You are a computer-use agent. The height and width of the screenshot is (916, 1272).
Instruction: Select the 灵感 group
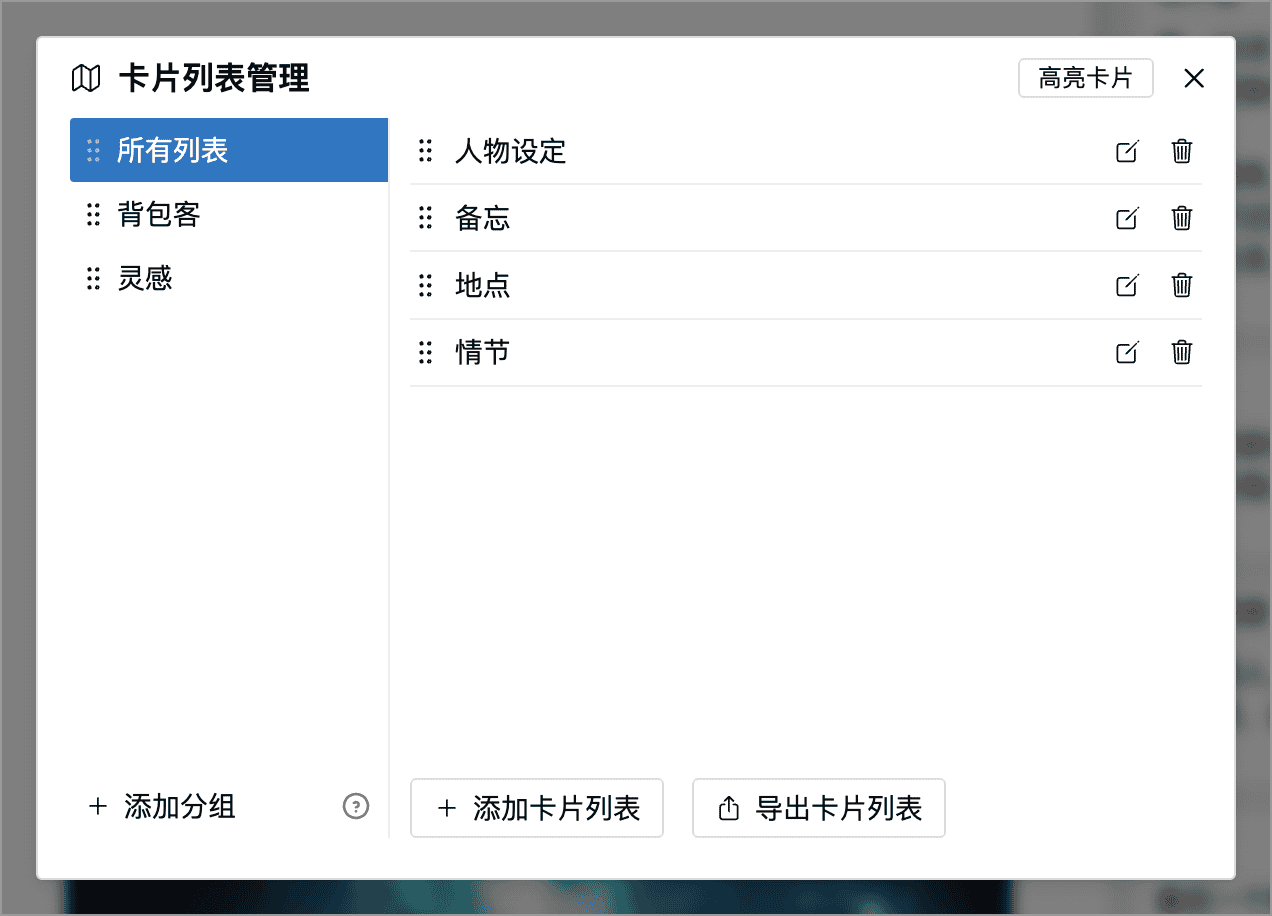(229, 278)
